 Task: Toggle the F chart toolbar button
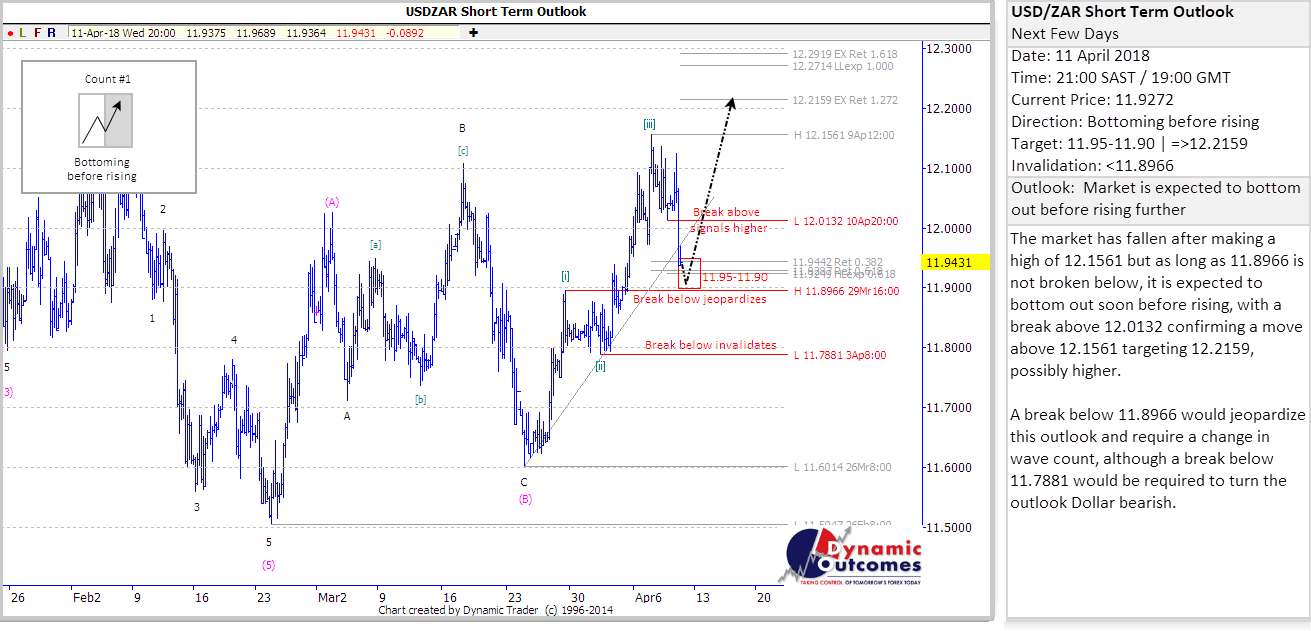(x=37, y=32)
